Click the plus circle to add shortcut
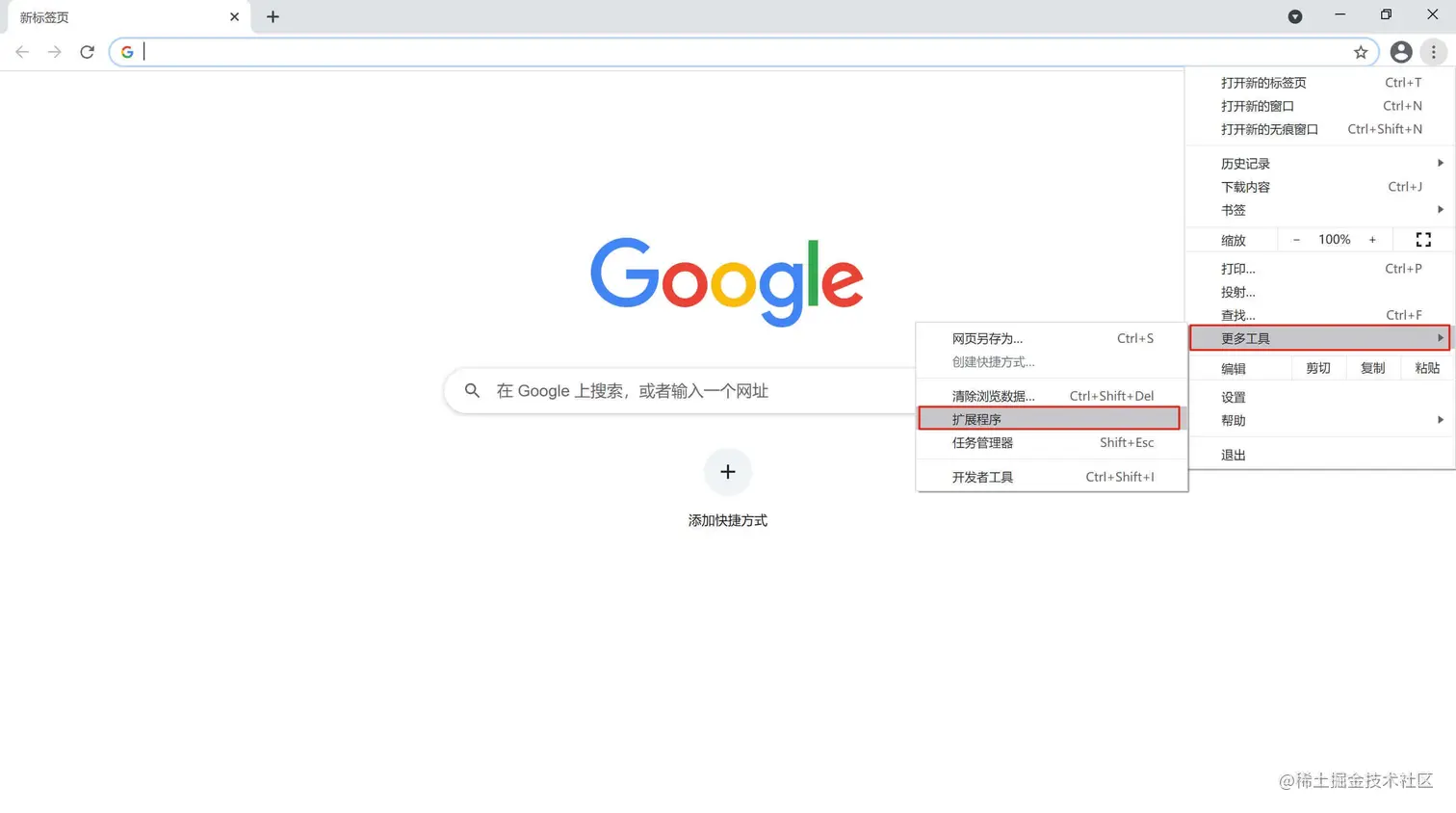 click(728, 471)
